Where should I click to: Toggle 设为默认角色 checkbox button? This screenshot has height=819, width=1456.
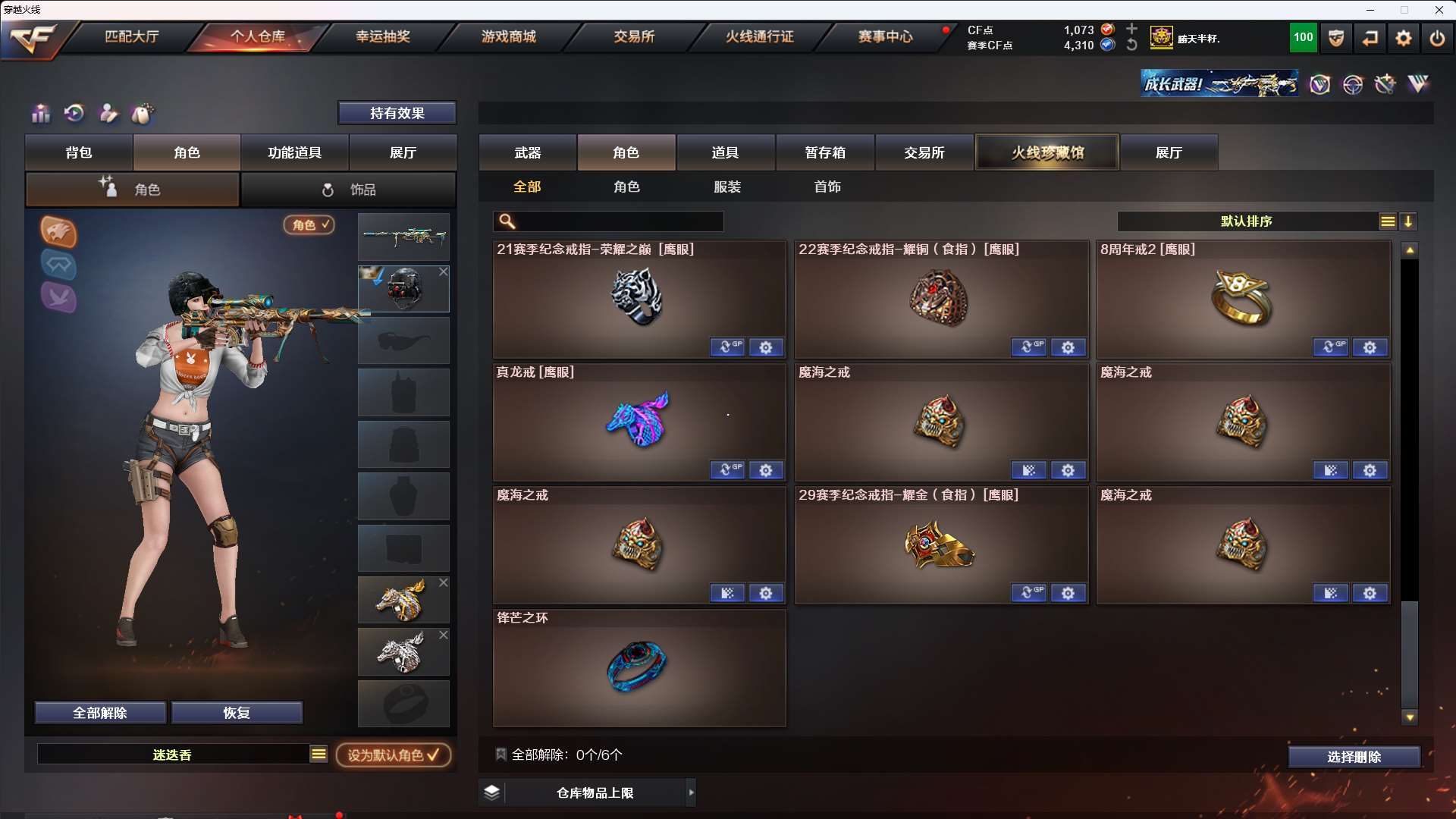[394, 755]
